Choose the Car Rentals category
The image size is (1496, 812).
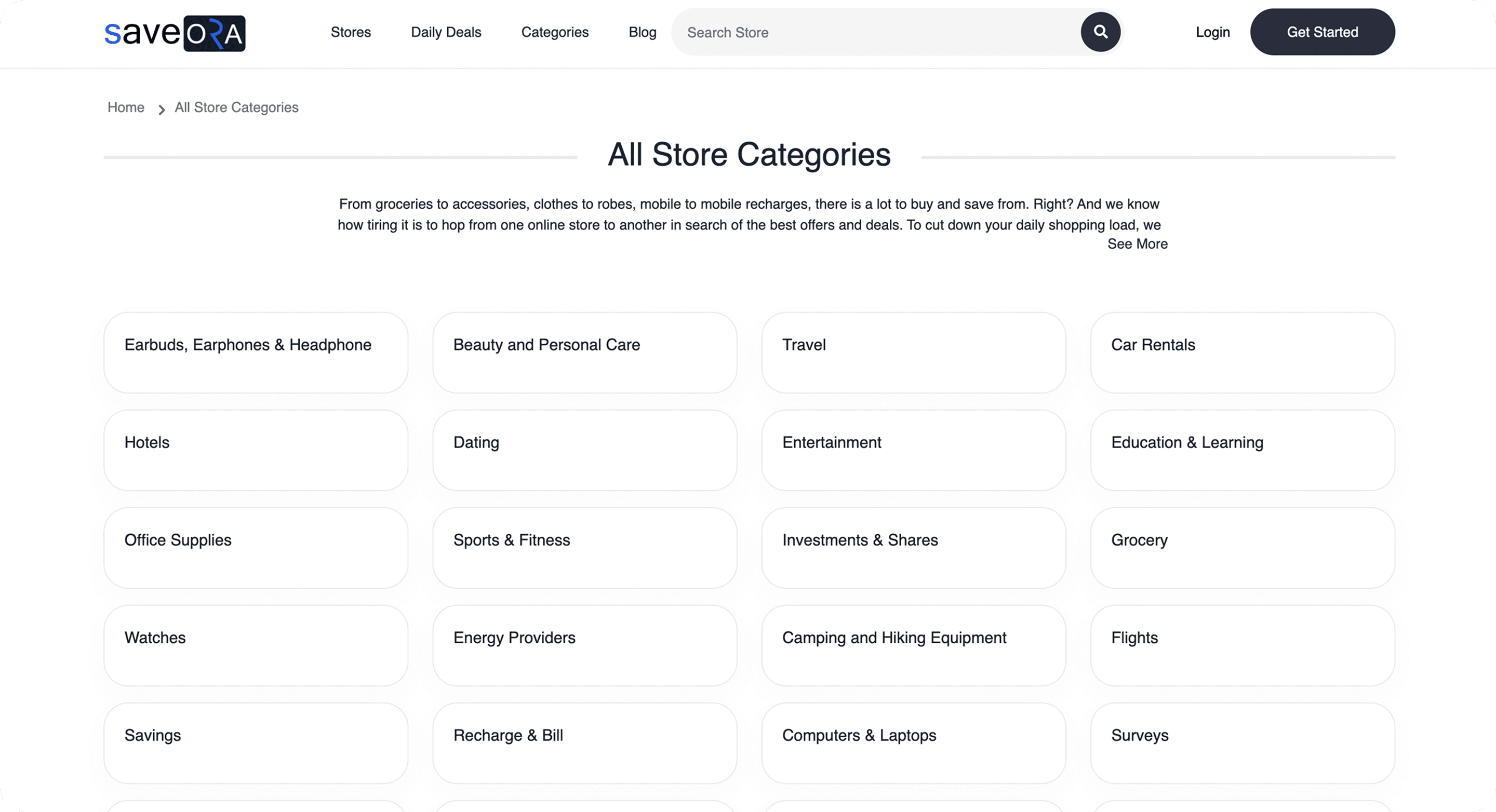(x=1241, y=353)
